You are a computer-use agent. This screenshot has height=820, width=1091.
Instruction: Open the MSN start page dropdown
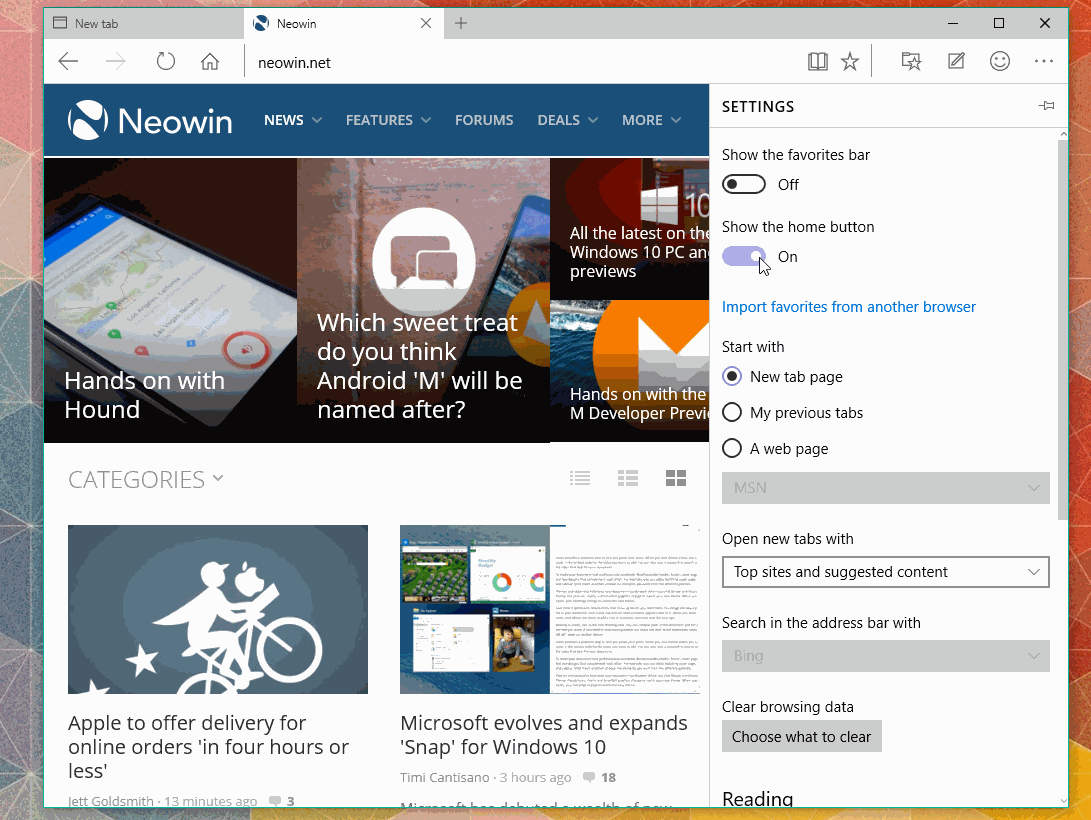pos(885,488)
